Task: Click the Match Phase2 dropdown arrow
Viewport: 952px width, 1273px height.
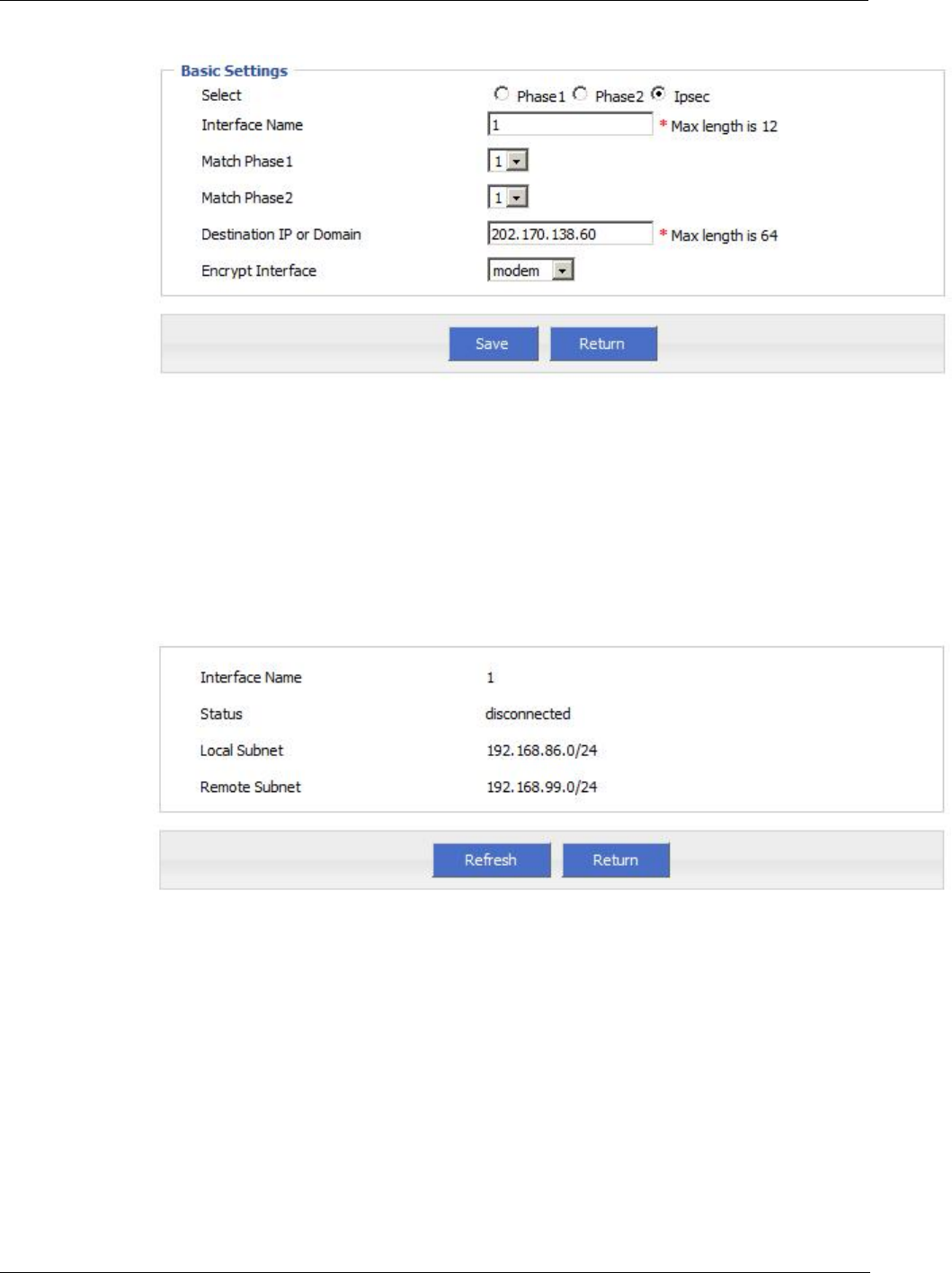Action: (517, 198)
